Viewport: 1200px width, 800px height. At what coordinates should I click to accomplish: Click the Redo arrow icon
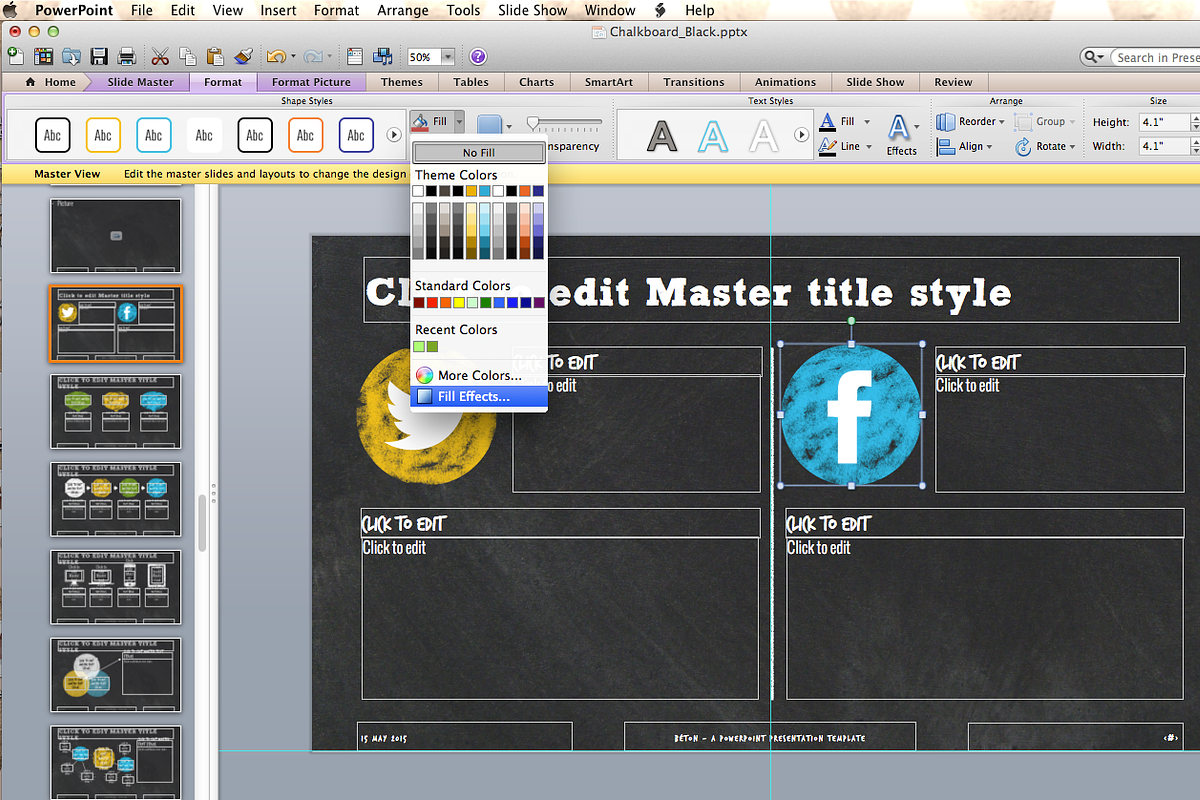point(312,57)
